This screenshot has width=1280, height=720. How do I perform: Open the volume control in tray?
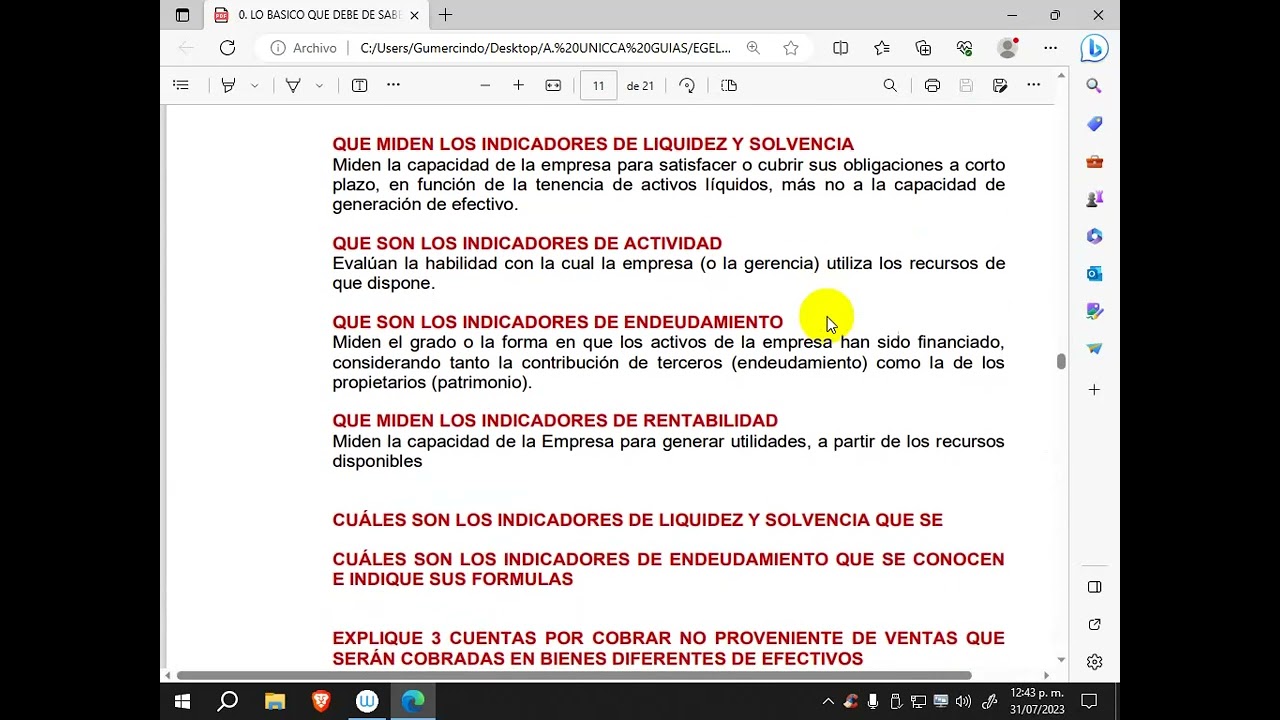(963, 702)
